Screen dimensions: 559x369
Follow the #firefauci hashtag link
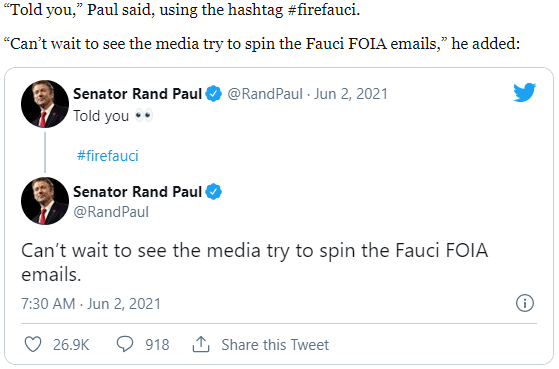click(108, 156)
